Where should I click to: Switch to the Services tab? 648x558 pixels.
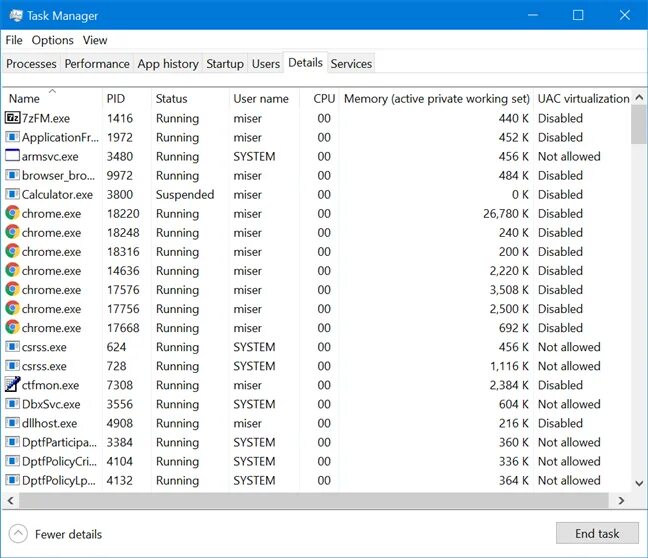(351, 64)
